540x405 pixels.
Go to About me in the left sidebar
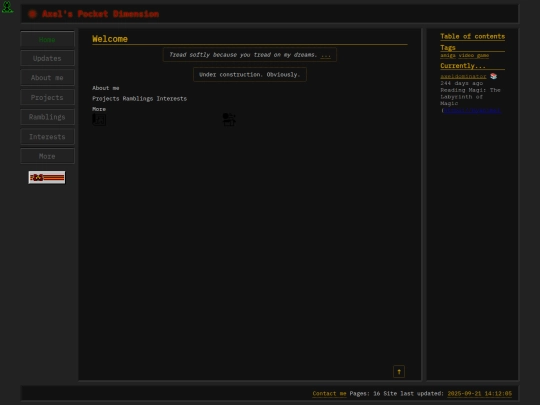[x=47, y=78]
